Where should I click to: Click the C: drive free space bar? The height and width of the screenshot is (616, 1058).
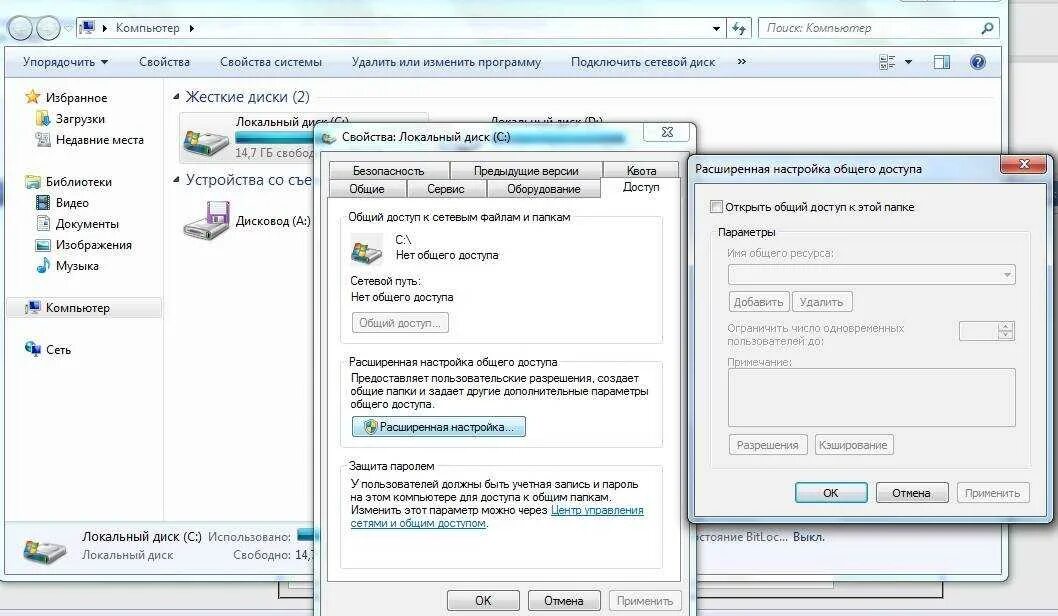[x=275, y=137]
